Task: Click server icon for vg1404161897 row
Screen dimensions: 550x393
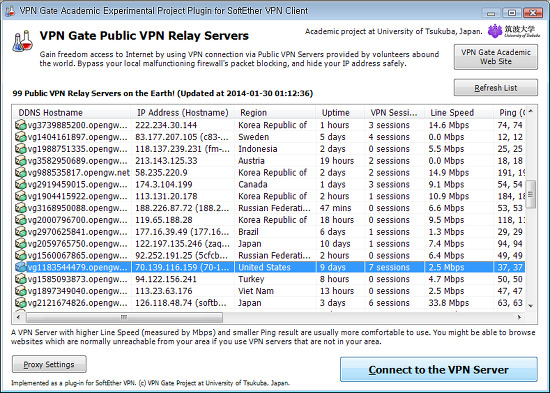Action: click(x=21, y=137)
